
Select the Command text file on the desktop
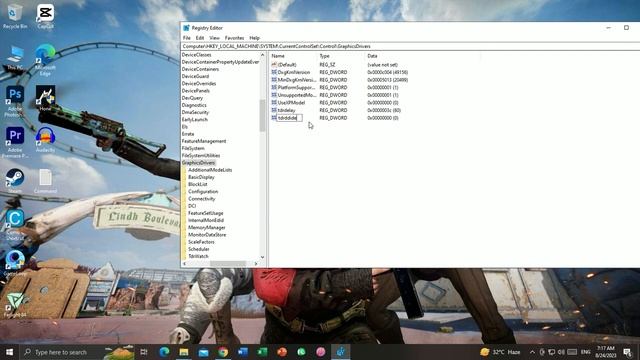[x=45, y=181]
